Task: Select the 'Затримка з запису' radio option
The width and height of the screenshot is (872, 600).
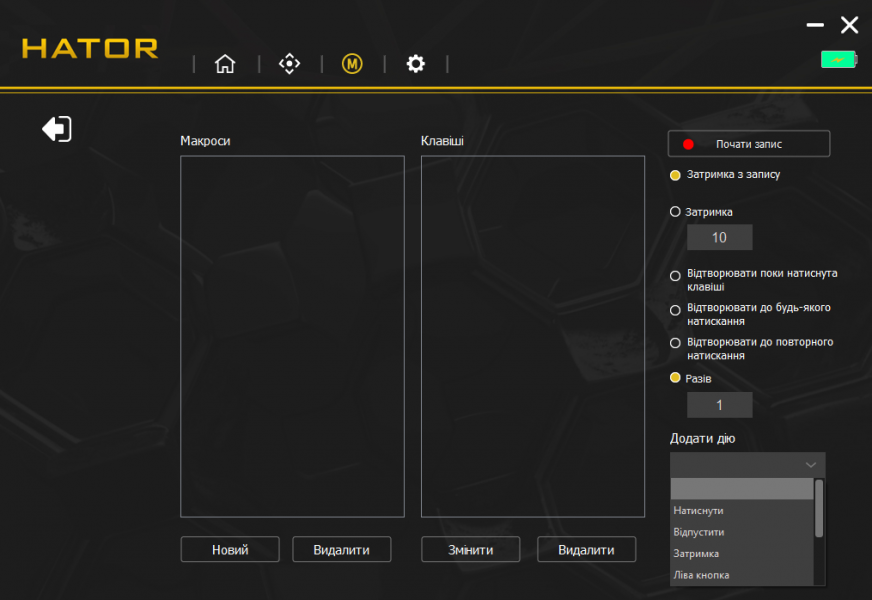Action: [x=676, y=175]
